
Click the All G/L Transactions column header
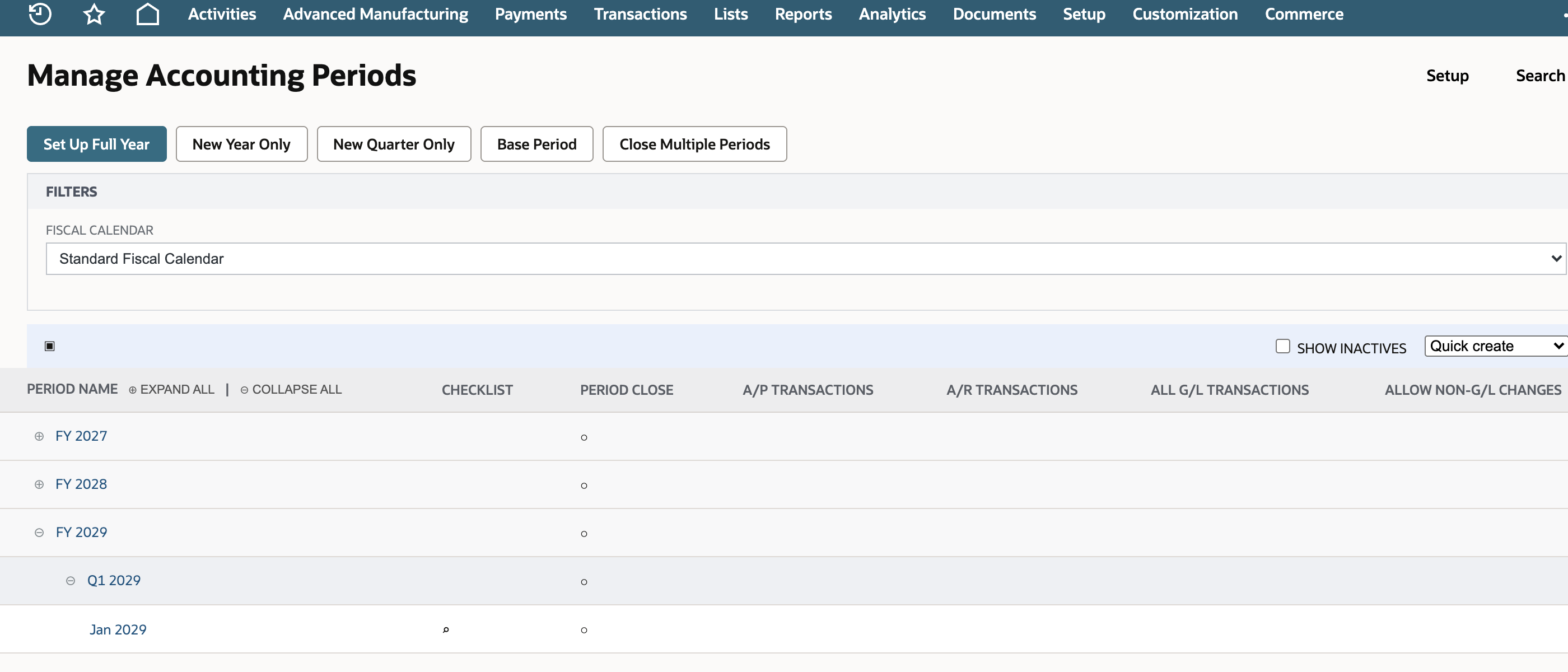[1230, 390]
